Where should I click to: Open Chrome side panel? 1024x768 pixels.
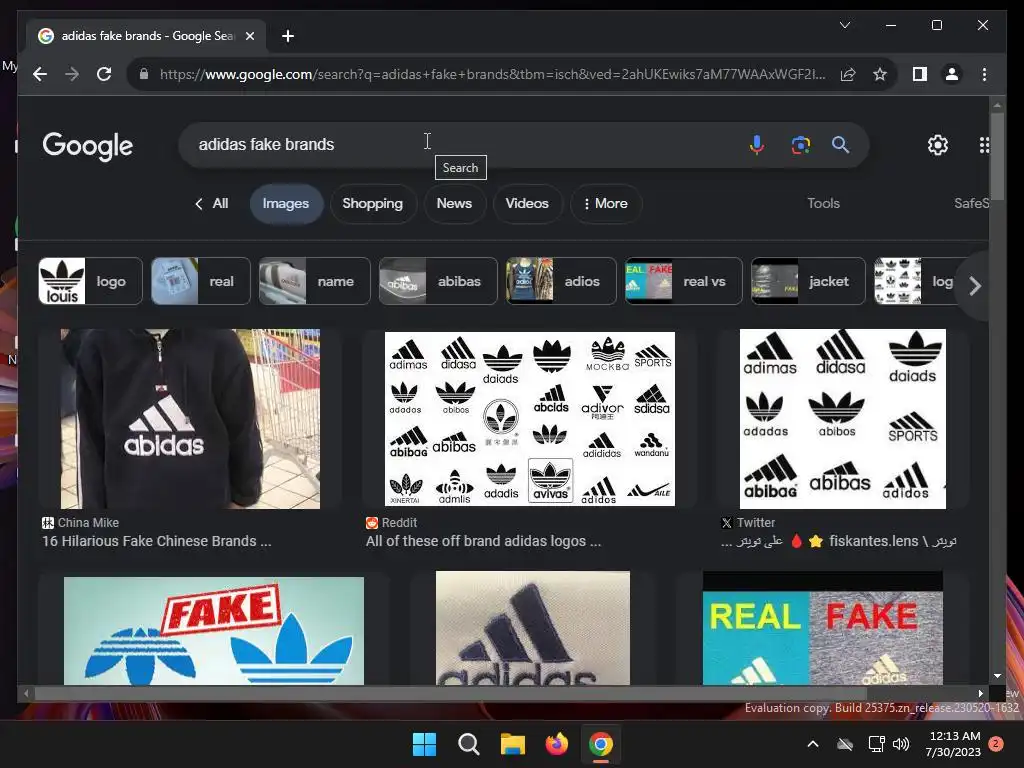(x=920, y=74)
